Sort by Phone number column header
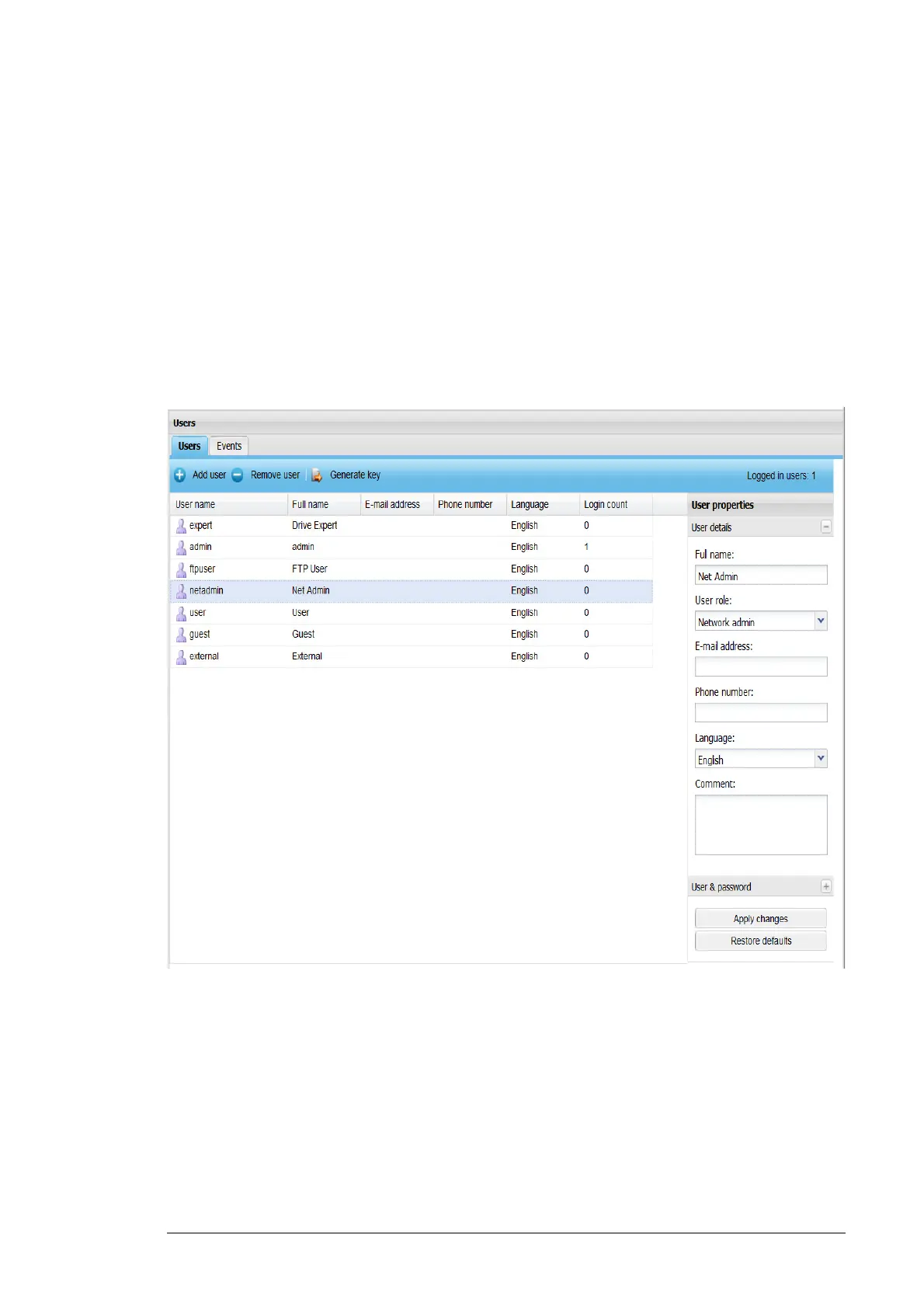924x1308 pixels. [x=470, y=504]
